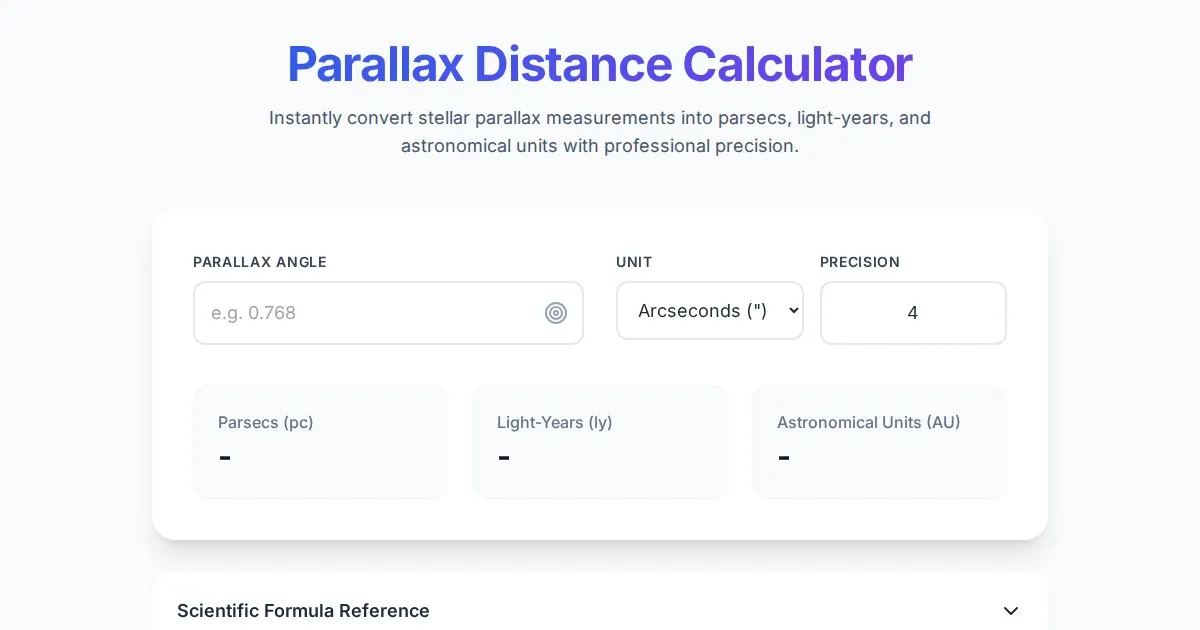This screenshot has height=630, width=1200.
Task: Click the dash value under Astronomical Units
Action: pyautogui.click(x=784, y=457)
